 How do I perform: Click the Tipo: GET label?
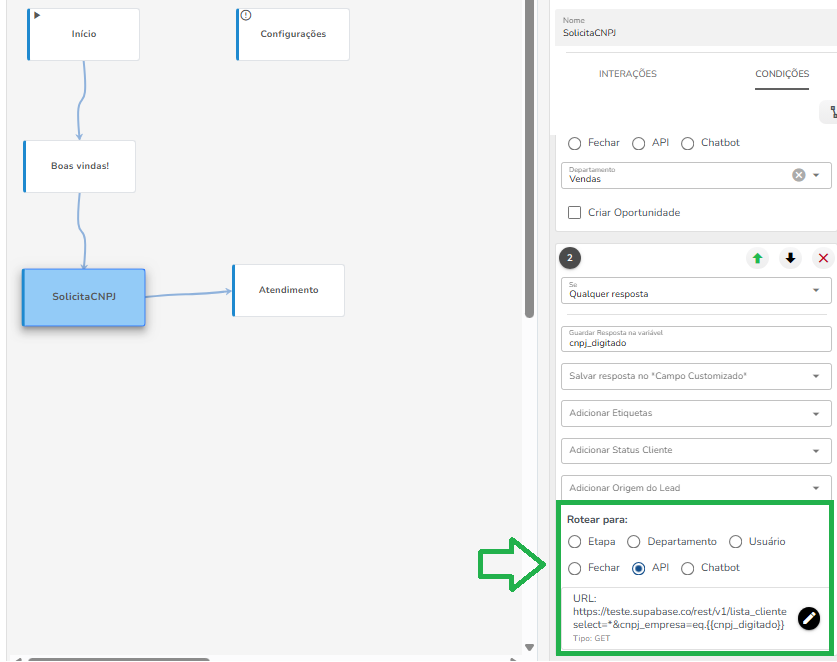tap(591, 639)
